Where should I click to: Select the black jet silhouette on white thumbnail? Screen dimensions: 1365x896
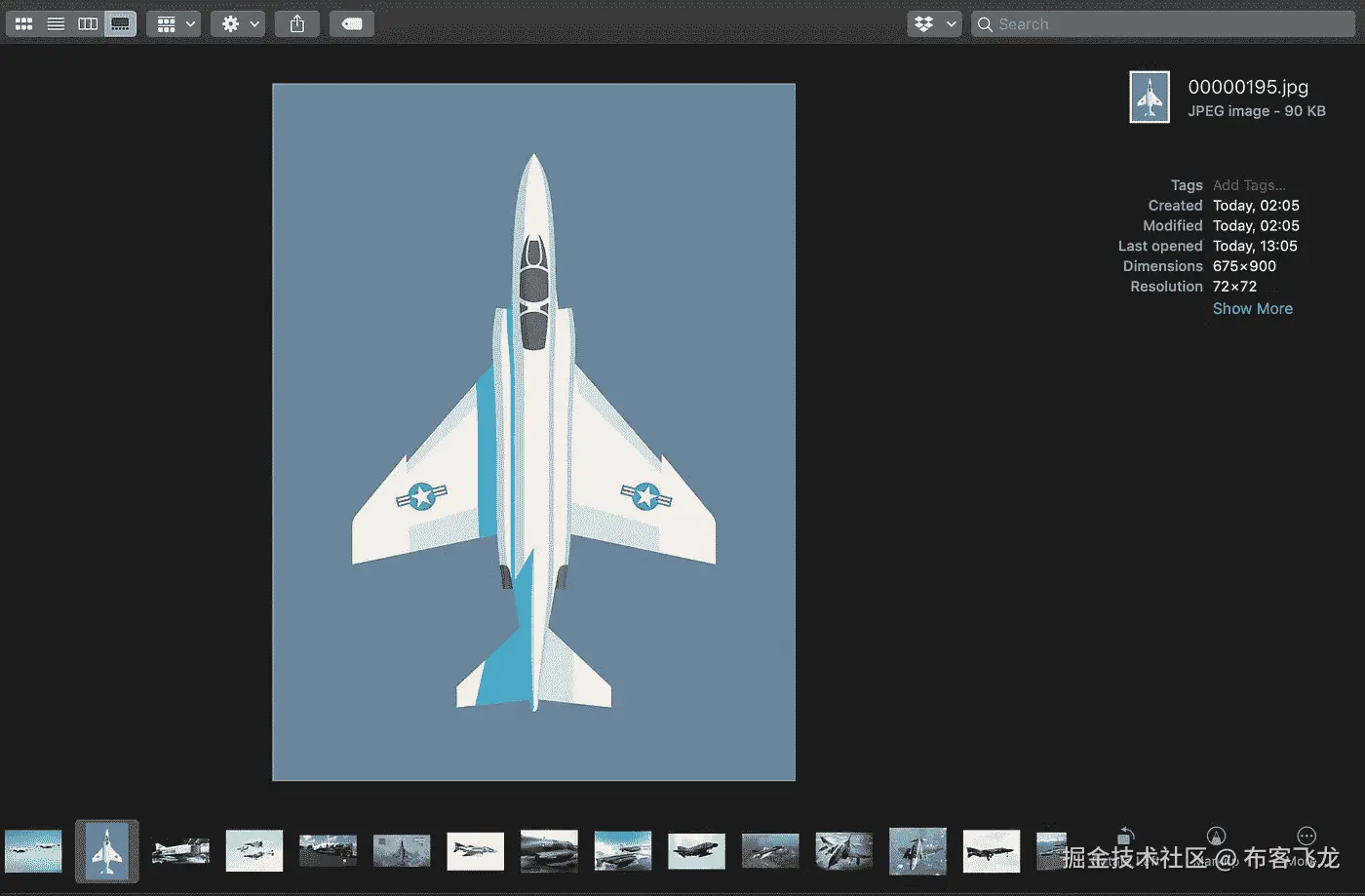[x=992, y=851]
